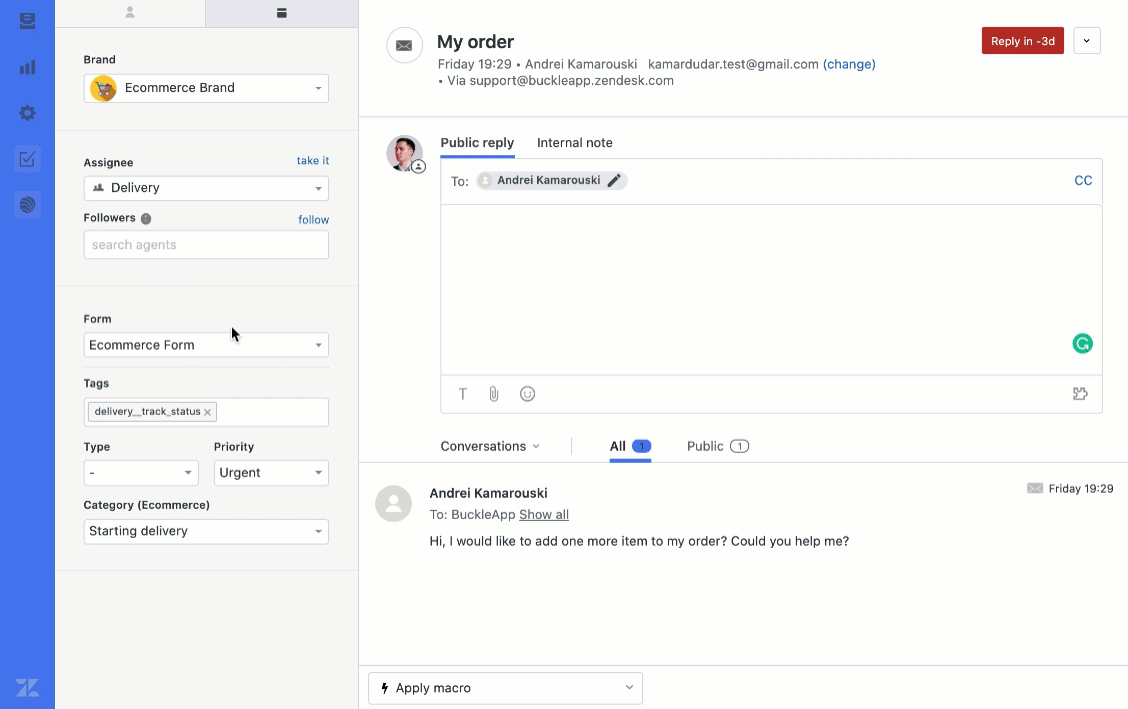Open the Brand dropdown showing Ecommerce Brand
1128x709 pixels.
[205, 88]
